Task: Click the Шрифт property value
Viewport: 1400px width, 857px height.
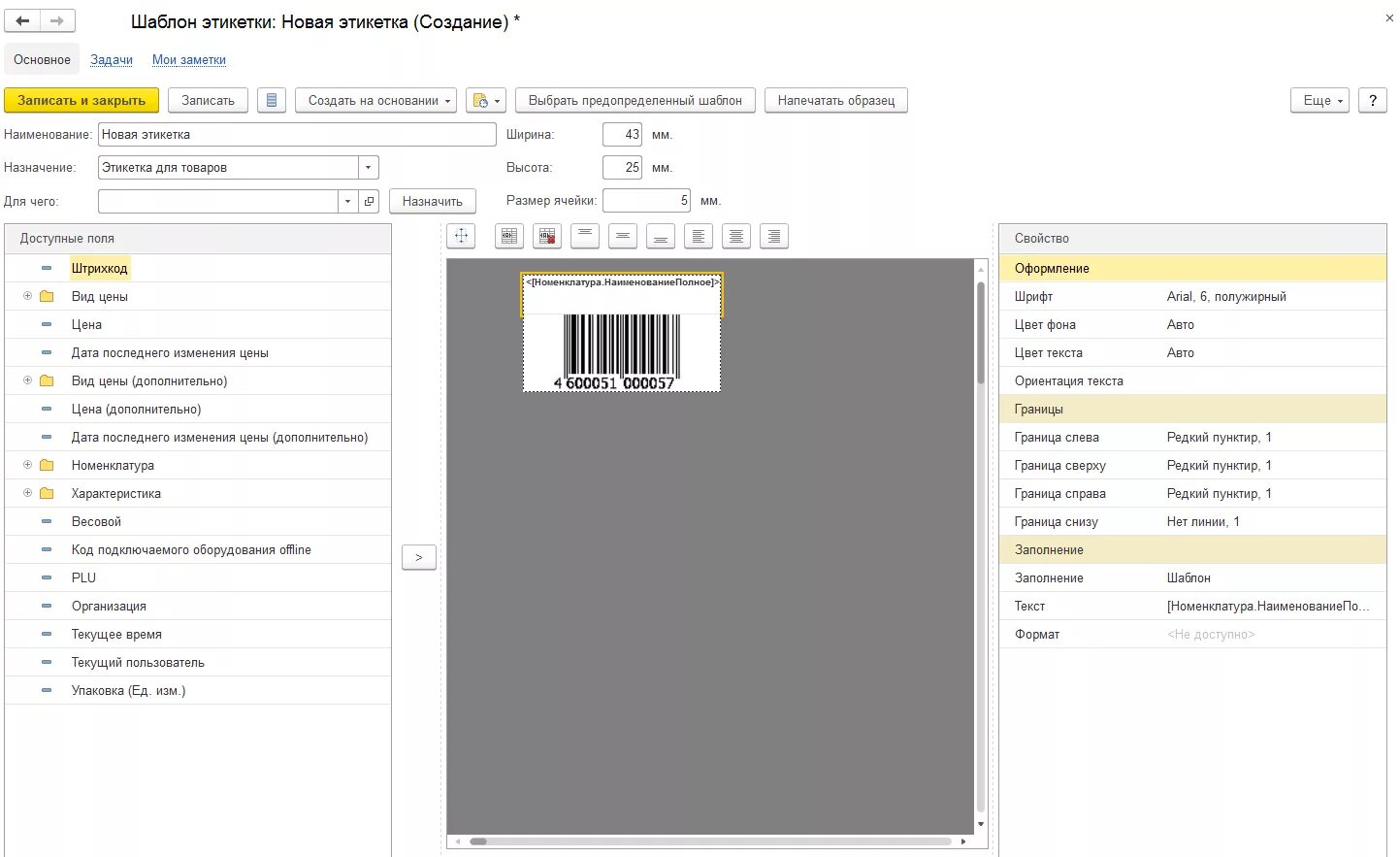Action: click(x=1226, y=296)
